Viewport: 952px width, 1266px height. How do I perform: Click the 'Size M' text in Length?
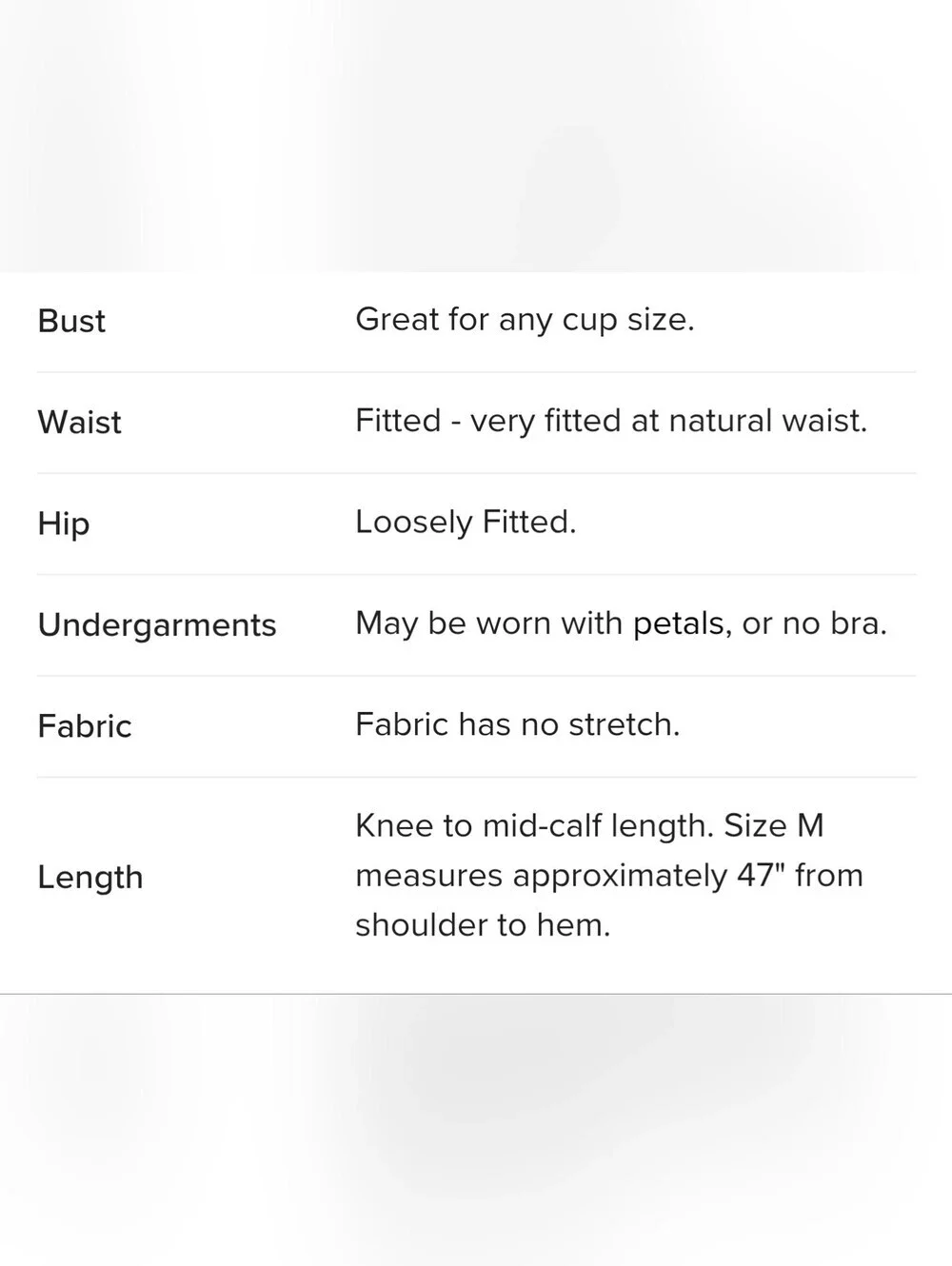(774, 825)
